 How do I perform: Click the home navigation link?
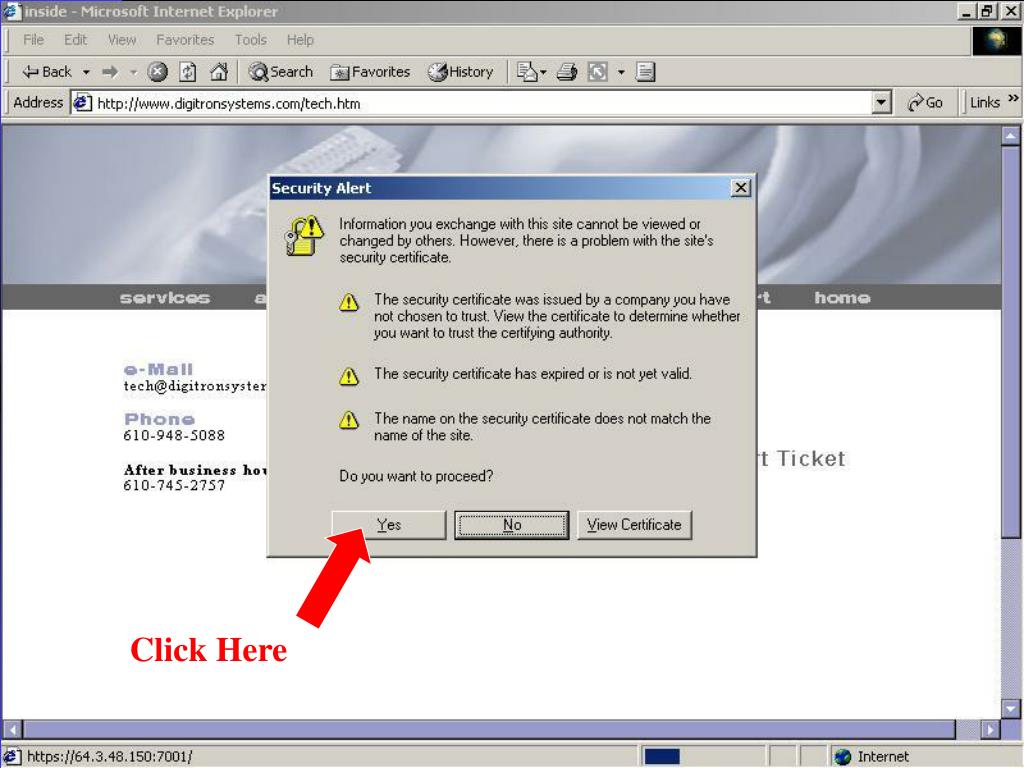(842, 298)
